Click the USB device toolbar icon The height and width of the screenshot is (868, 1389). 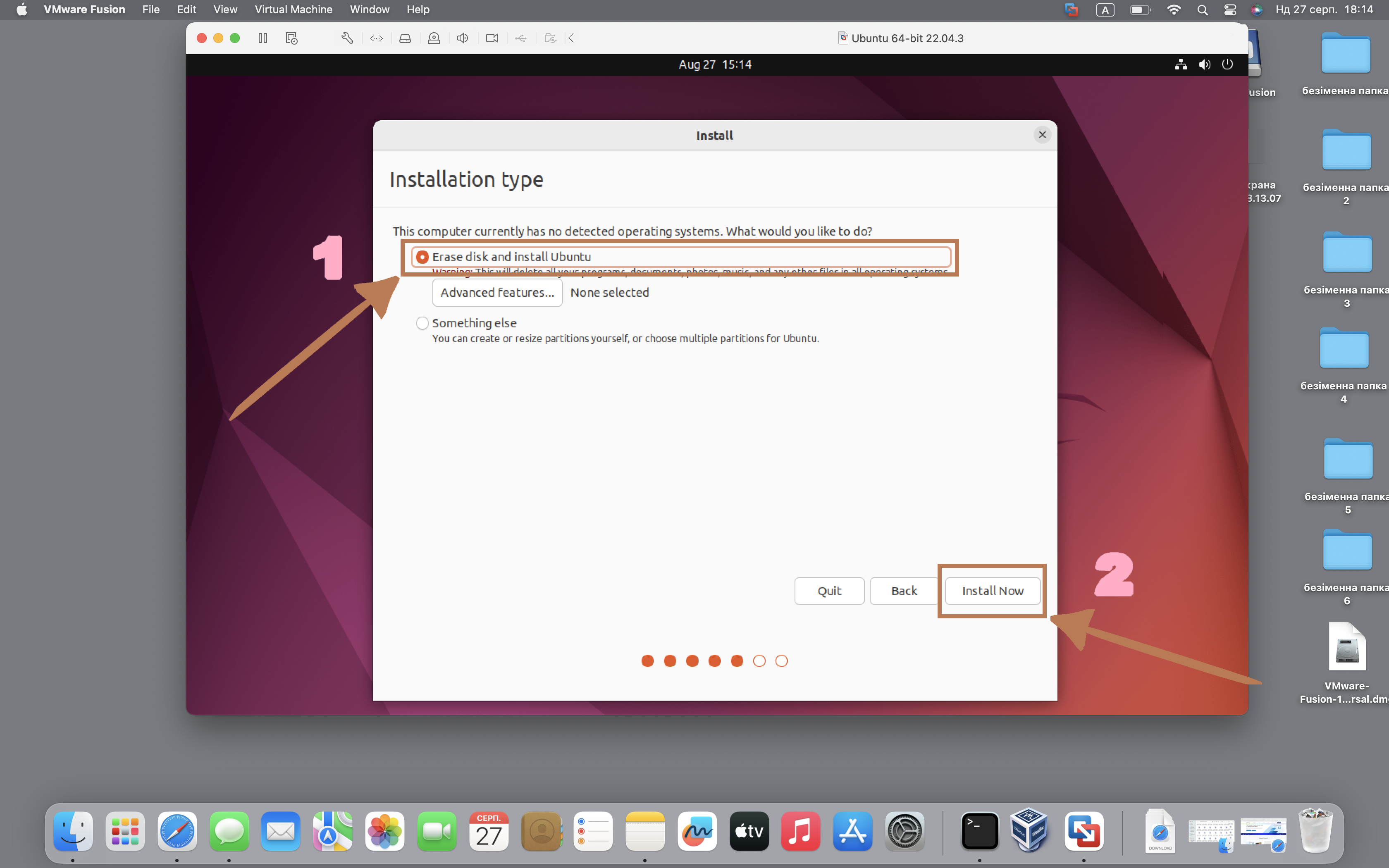(520, 38)
